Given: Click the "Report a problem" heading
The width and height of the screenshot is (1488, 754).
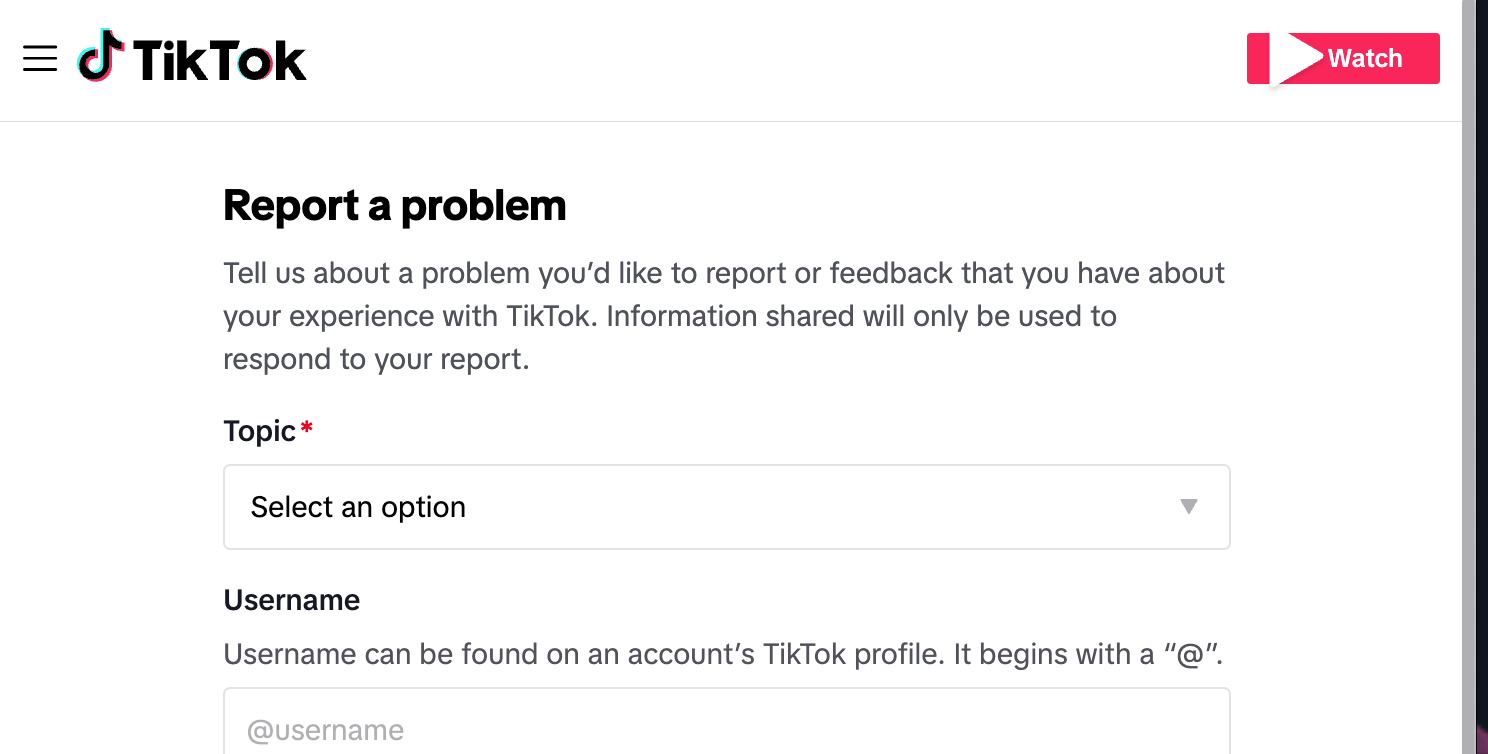Looking at the screenshot, I should point(395,206).
